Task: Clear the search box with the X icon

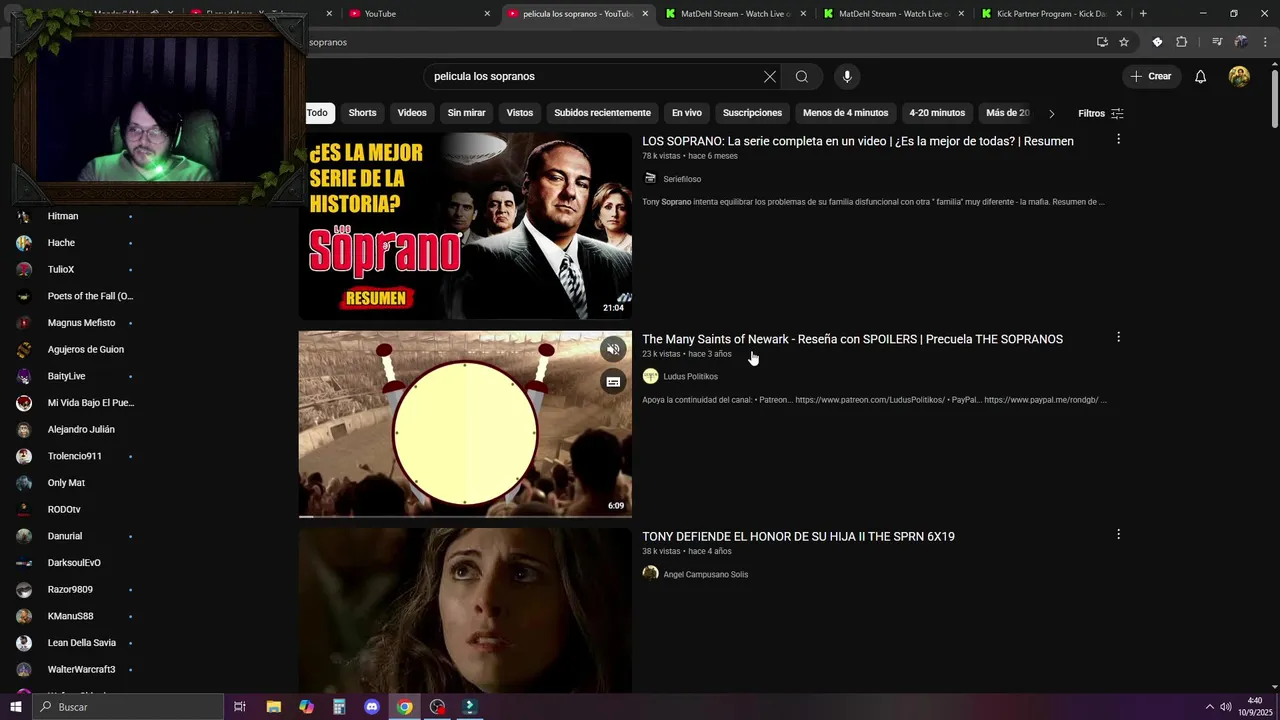Action: coord(770,77)
